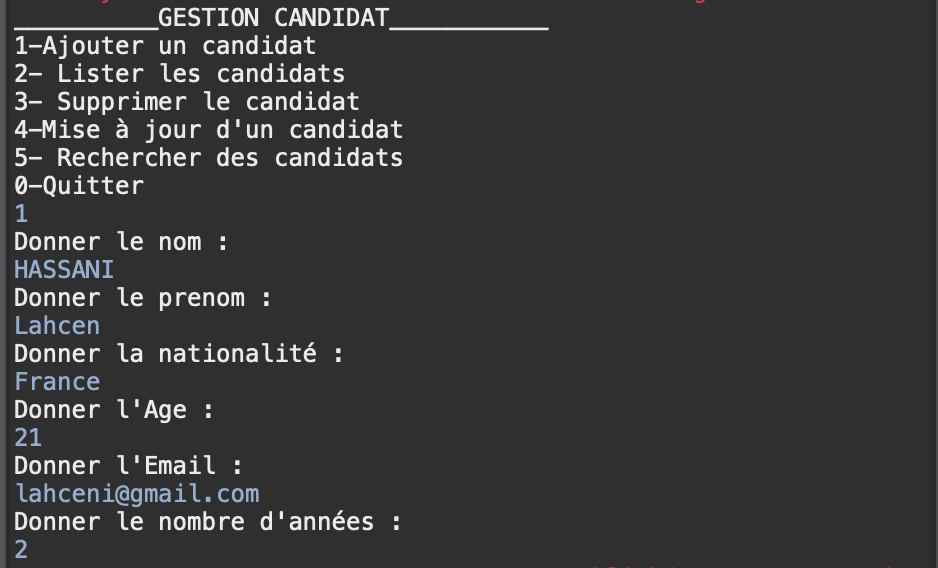Image resolution: width=938 pixels, height=568 pixels.
Task: Click the "Donner la nationalité :" prompt
Action: pos(179,354)
